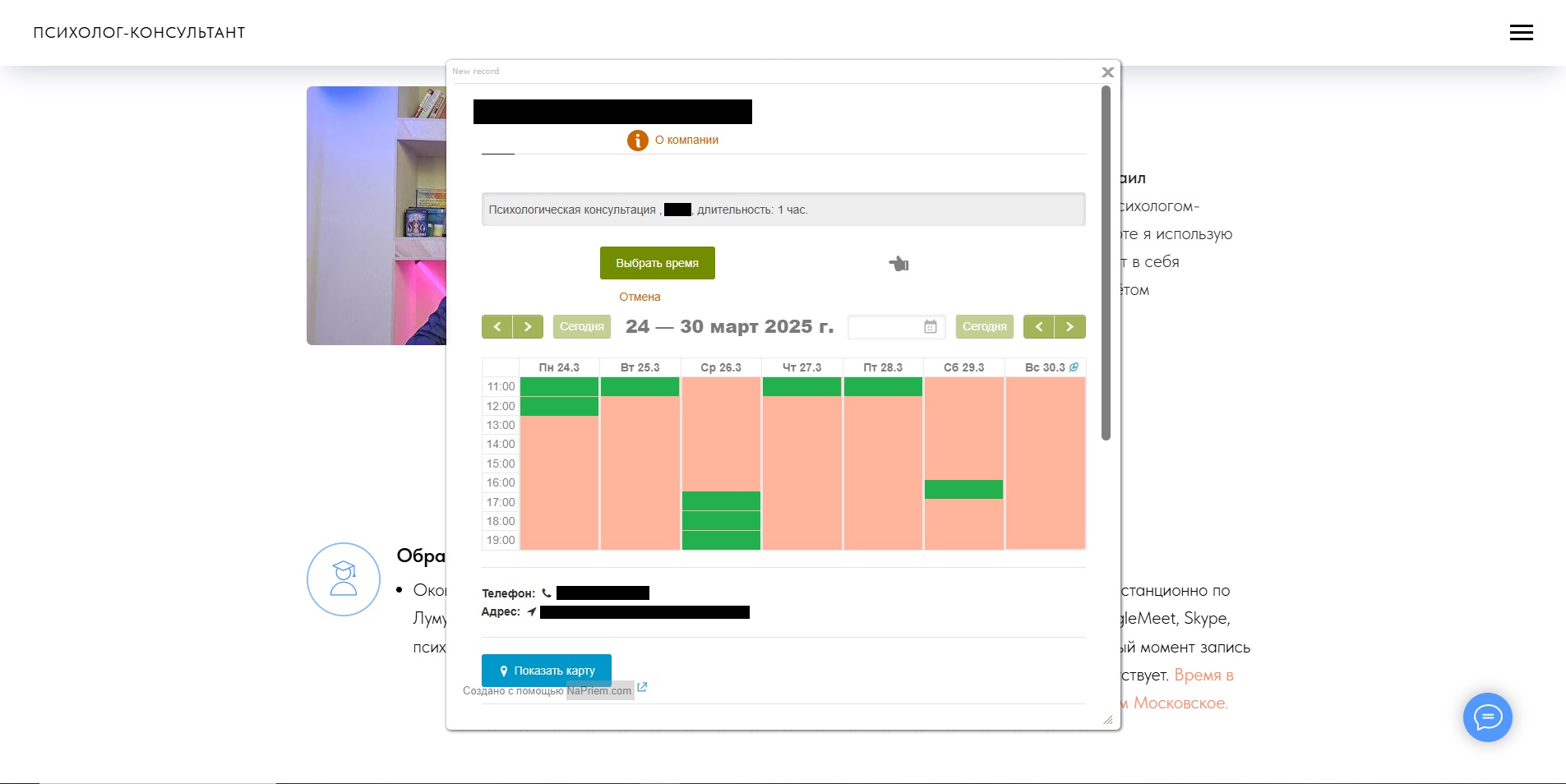Go to the previous week using the left arrow pair
The height and width of the screenshot is (784, 1566).
click(497, 326)
